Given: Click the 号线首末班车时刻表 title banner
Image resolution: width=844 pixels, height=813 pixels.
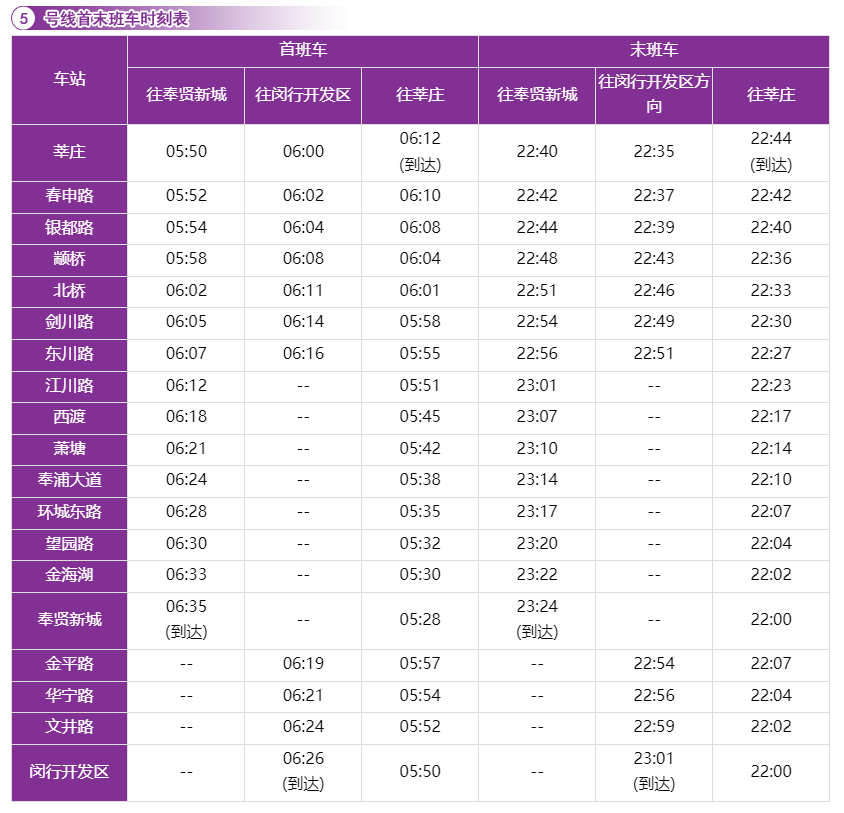Looking at the screenshot, I should 115,19.
